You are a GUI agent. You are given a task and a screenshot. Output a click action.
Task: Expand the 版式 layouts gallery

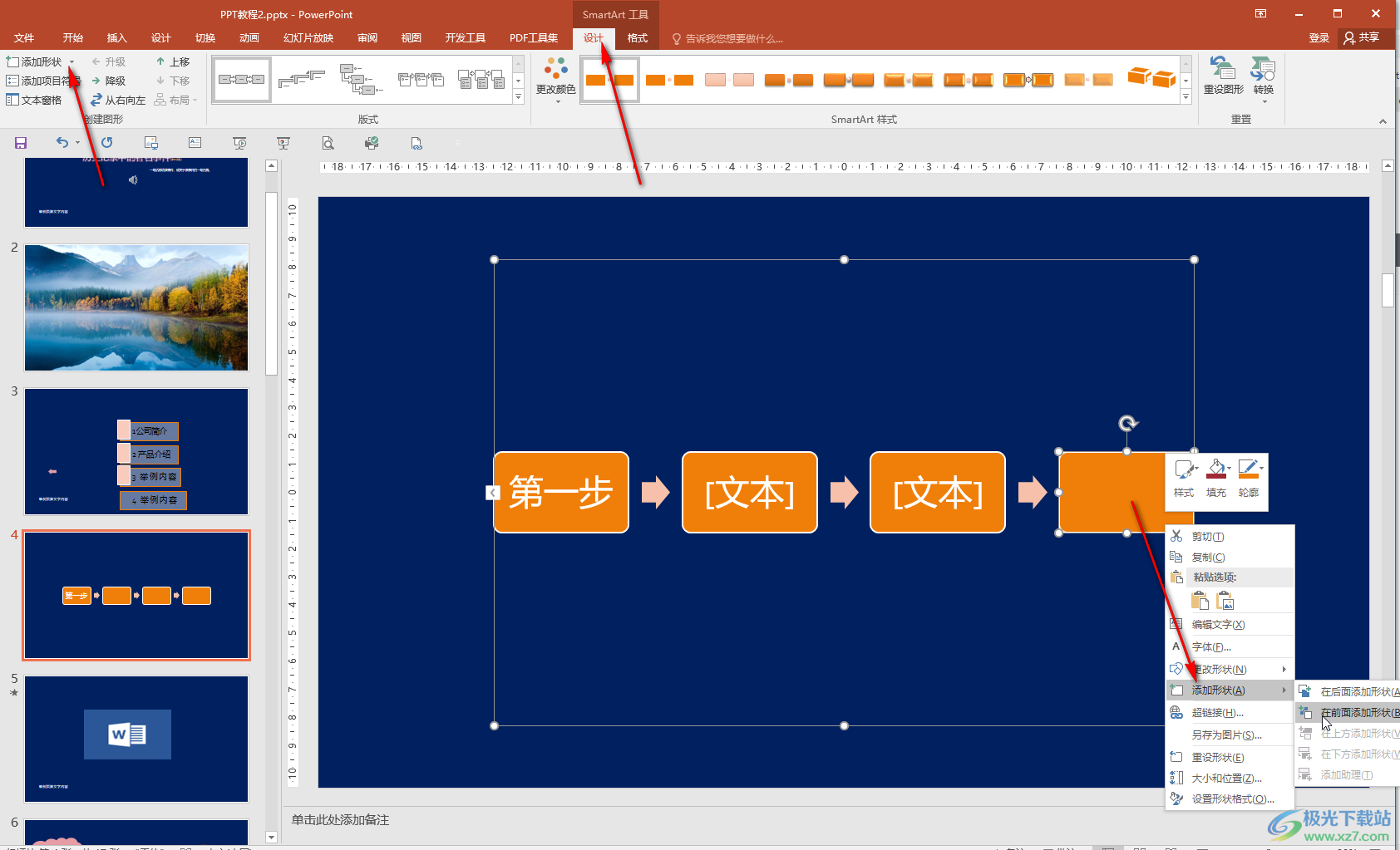pos(518,97)
